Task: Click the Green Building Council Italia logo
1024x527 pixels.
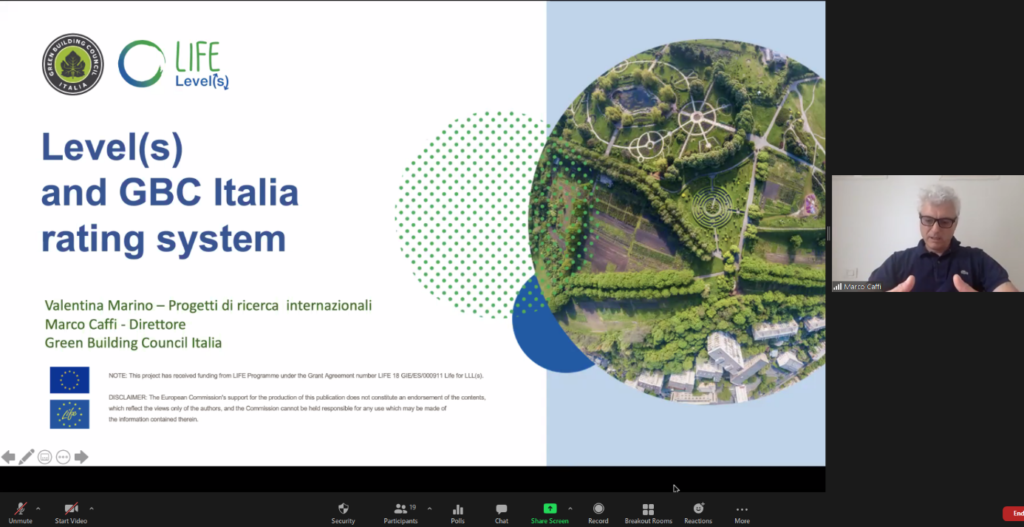Action: 73,64
